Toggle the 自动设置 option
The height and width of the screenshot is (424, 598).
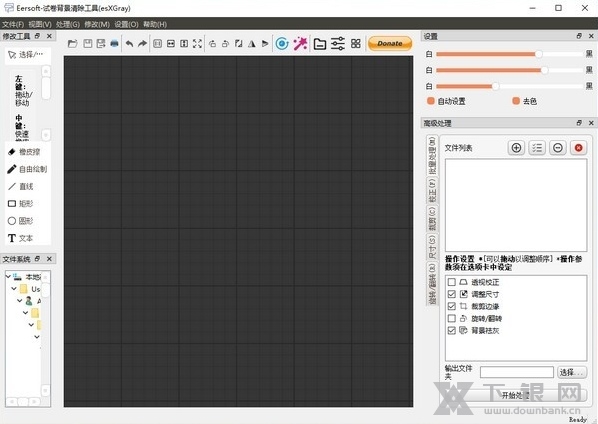click(446, 101)
